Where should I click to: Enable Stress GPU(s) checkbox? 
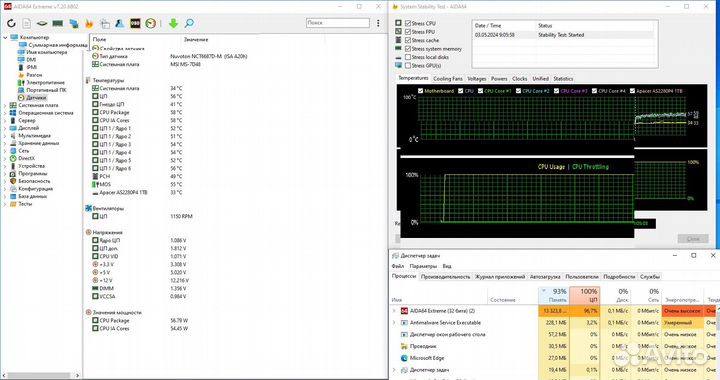coord(408,66)
